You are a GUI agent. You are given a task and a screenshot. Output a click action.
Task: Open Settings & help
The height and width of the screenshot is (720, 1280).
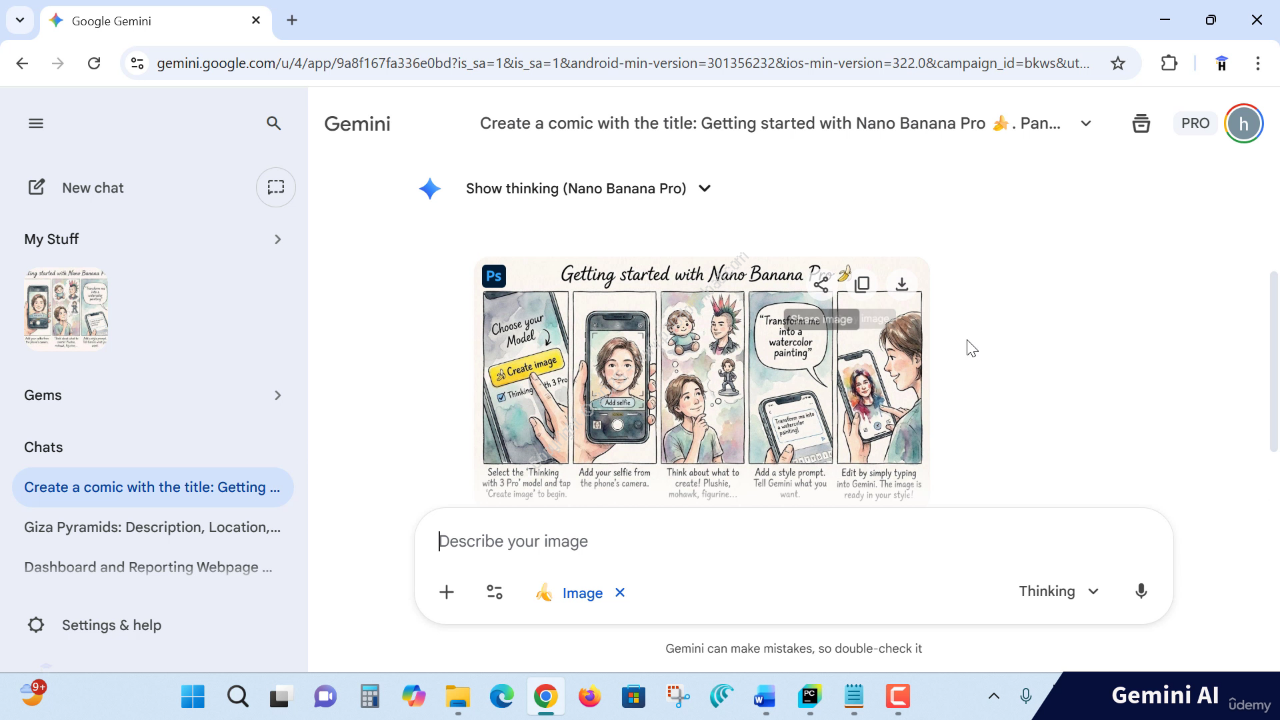pos(110,625)
